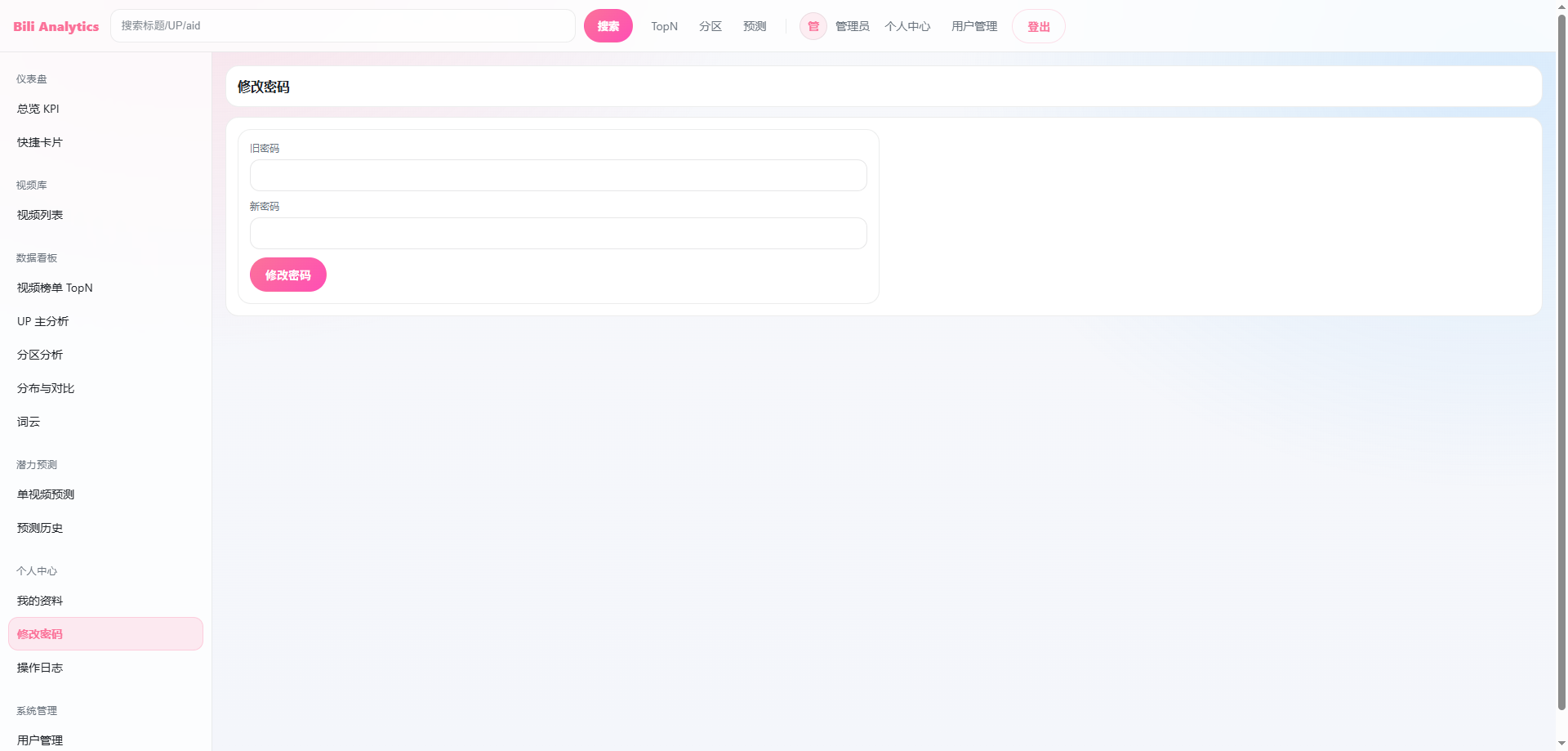This screenshot has height=751, width=1568.
Task: Open 词云 in the sidebar
Action: tap(29, 422)
